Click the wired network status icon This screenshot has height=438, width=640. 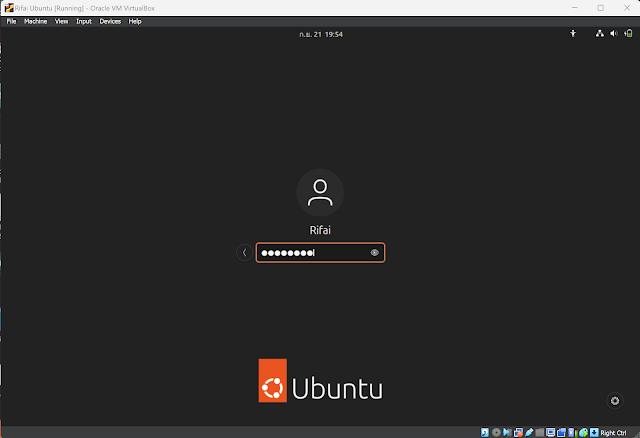pyautogui.click(x=600, y=34)
